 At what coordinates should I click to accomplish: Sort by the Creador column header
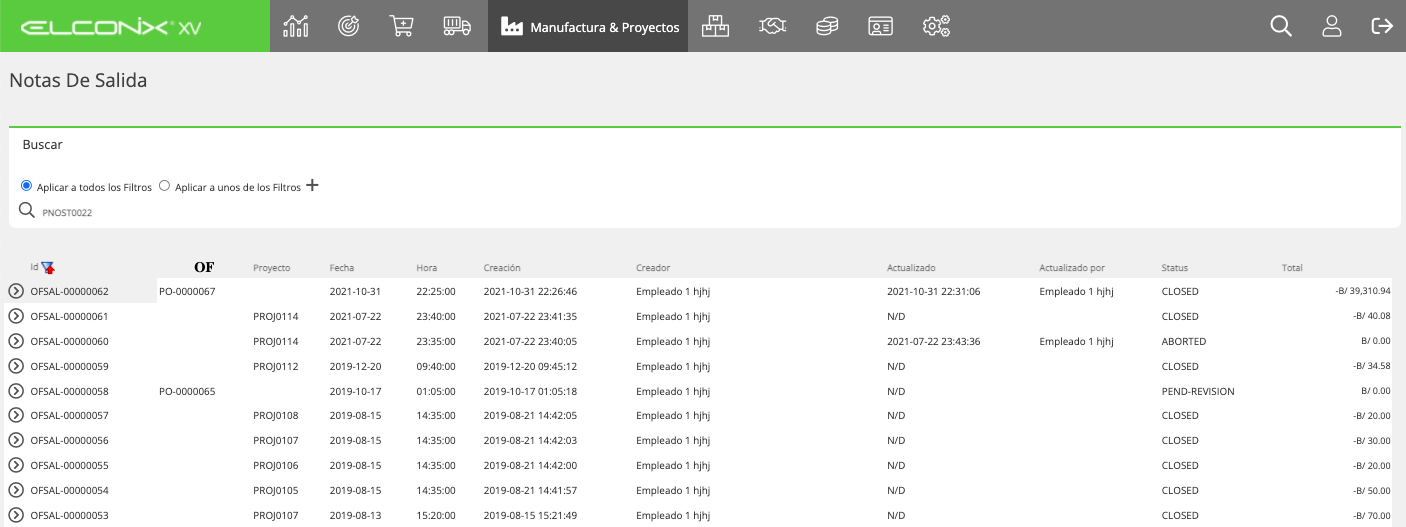tap(653, 268)
